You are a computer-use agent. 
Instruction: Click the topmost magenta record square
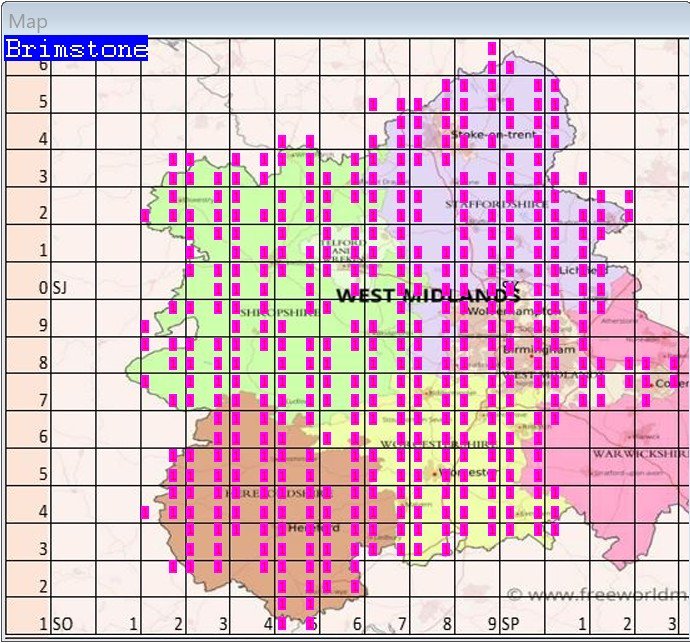tap(491, 48)
